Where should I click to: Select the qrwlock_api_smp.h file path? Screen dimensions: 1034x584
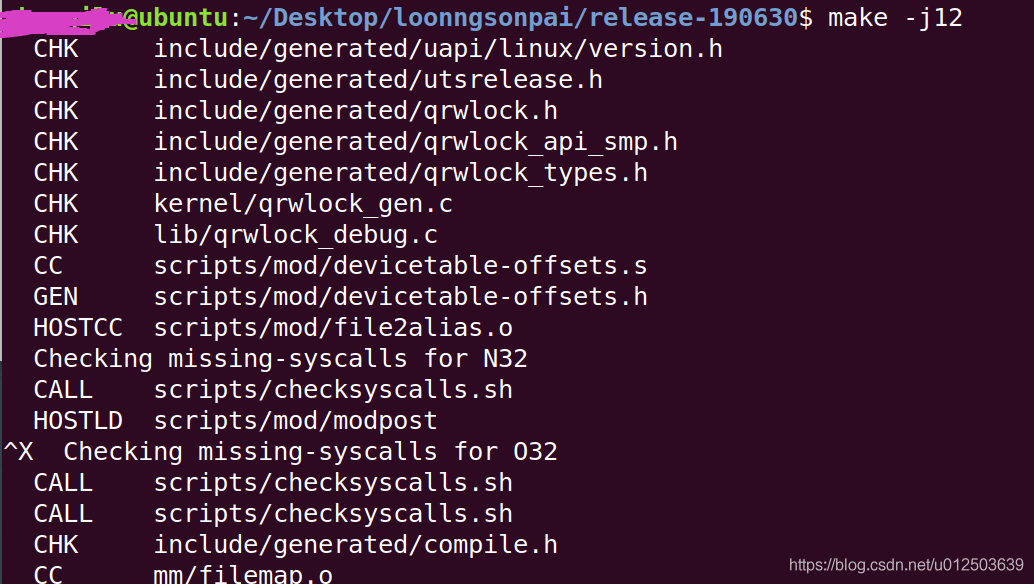tap(415, 142)
